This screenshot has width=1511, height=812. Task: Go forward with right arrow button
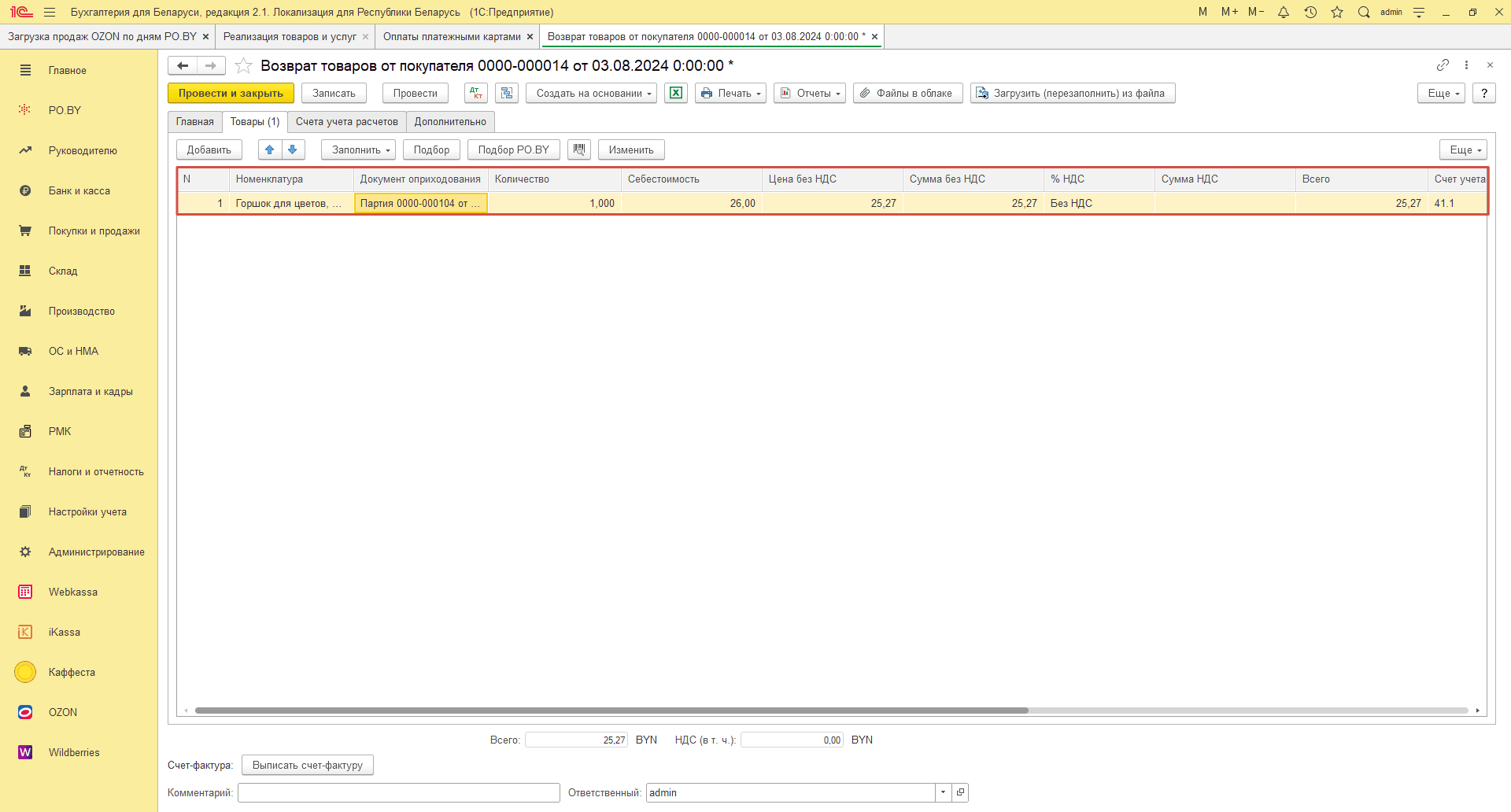coord(211,65)
